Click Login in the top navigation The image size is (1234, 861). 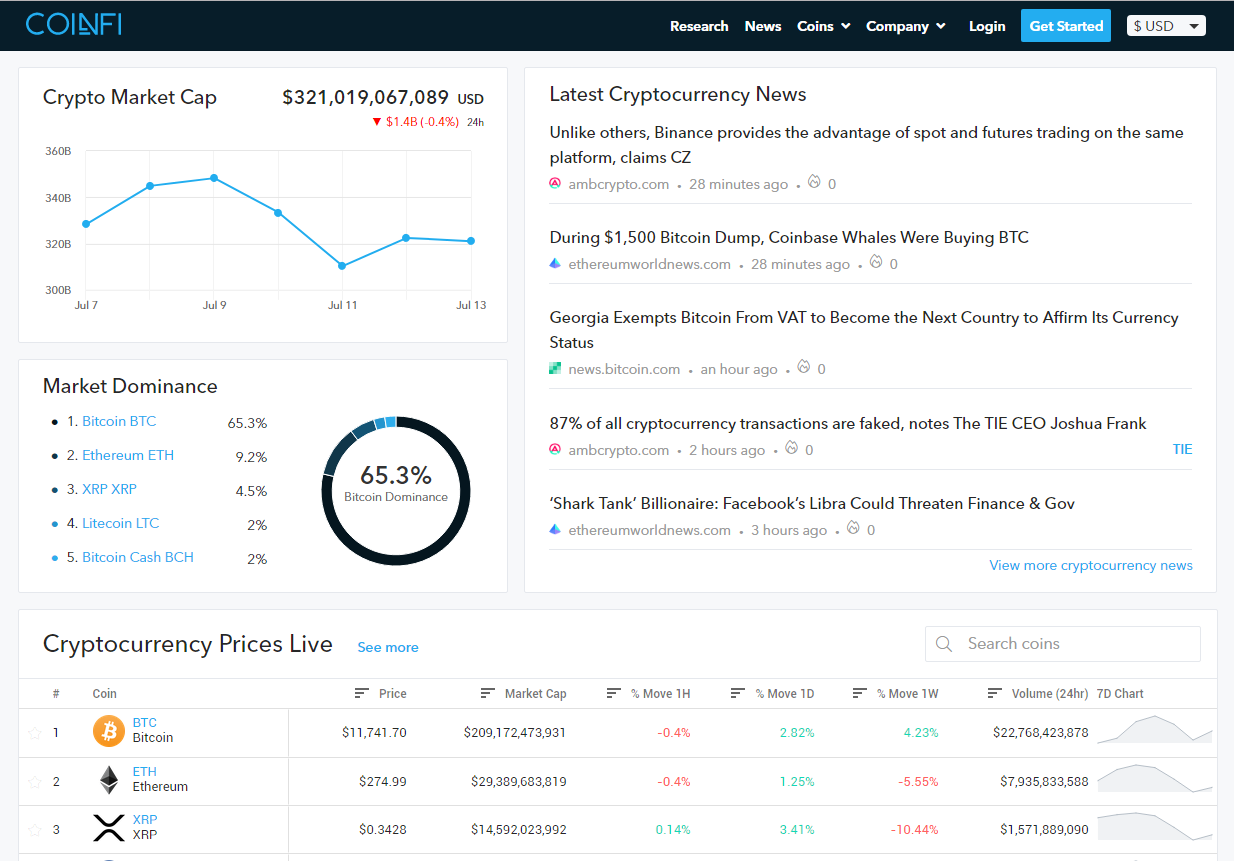pos(987,26)
